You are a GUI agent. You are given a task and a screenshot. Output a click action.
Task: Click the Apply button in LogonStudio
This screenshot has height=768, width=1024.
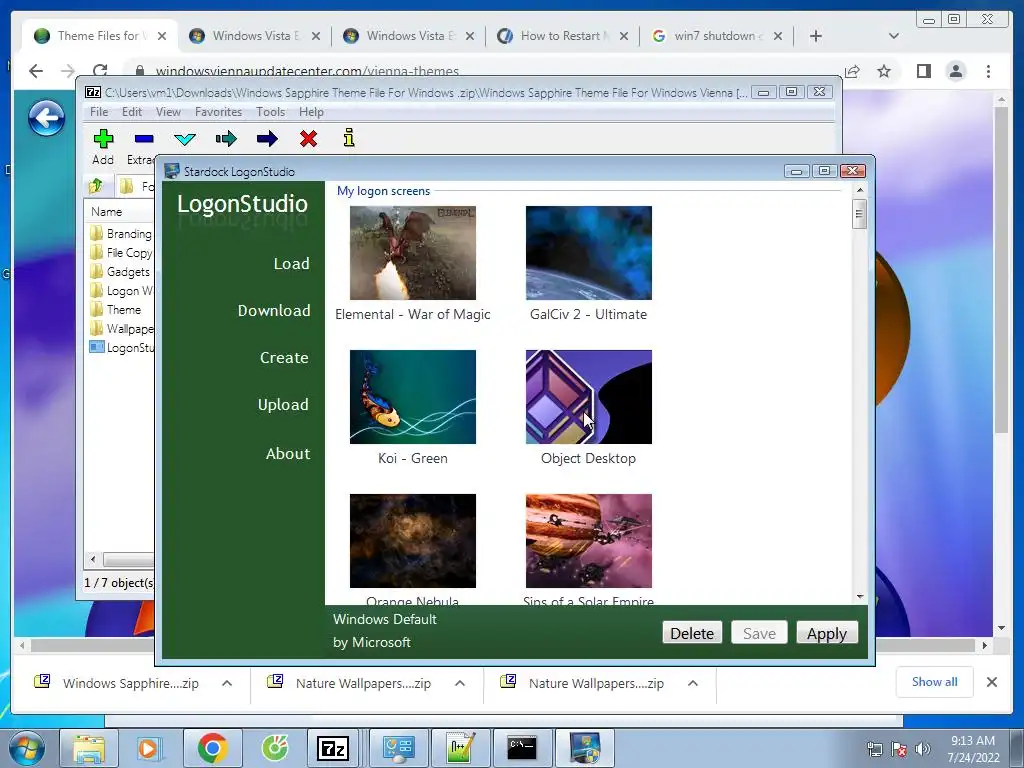(x=827, y=633)
